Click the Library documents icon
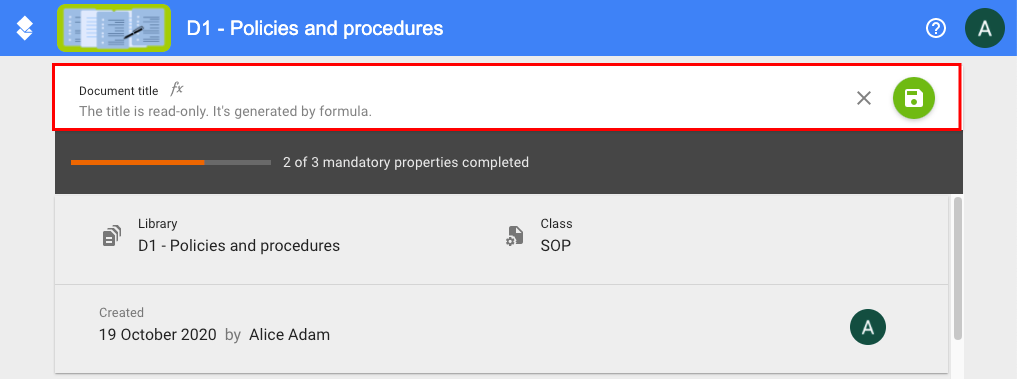 (x=112, y=236)
